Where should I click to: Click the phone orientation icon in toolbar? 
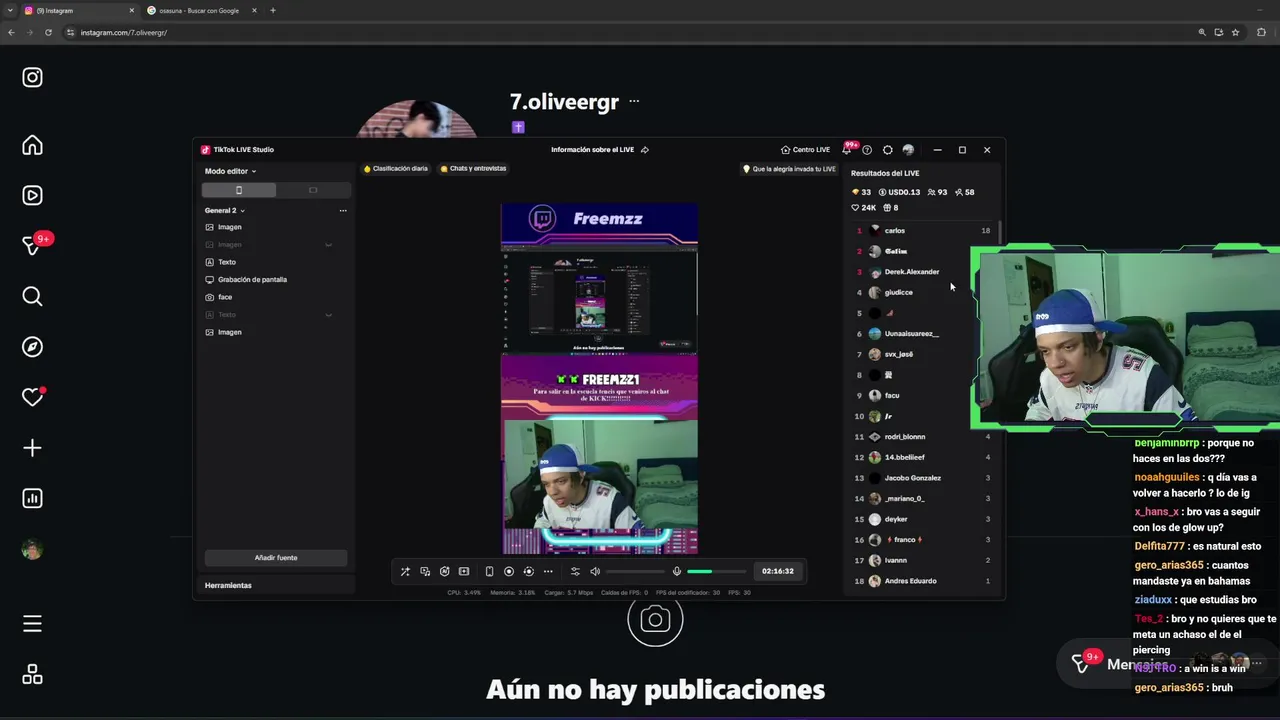(489, 571)
